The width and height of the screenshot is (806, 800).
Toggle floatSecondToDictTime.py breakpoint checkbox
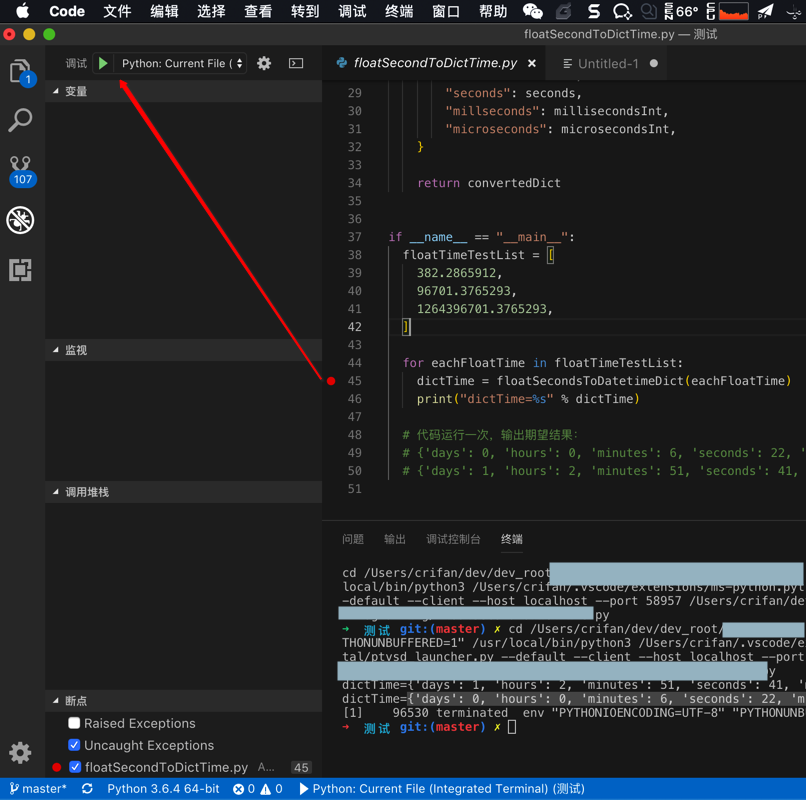click(75, 767)
